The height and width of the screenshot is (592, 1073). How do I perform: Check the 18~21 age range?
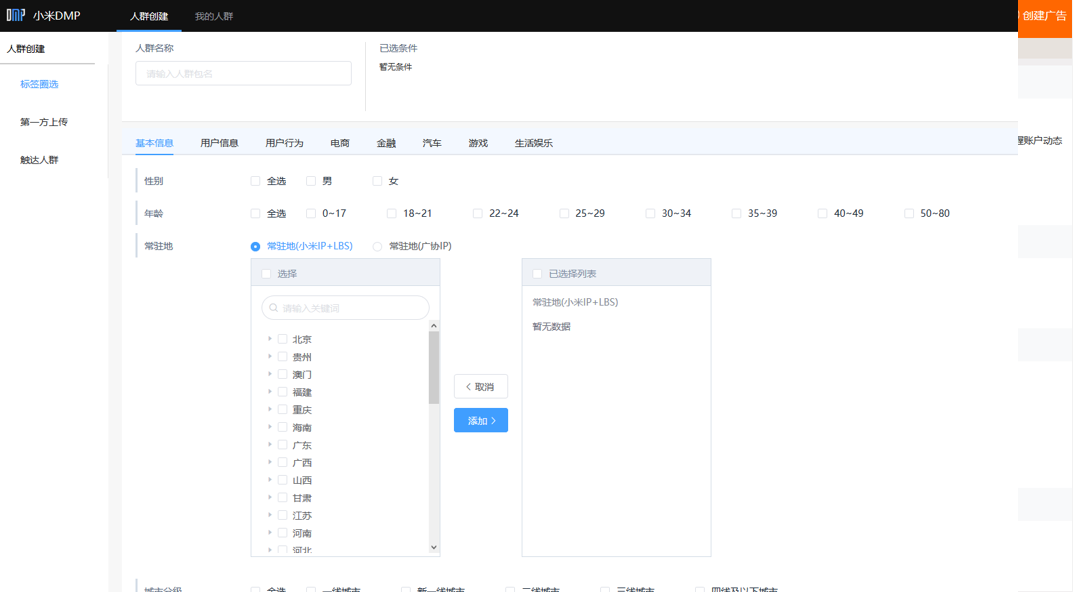[x=391, y=213]
